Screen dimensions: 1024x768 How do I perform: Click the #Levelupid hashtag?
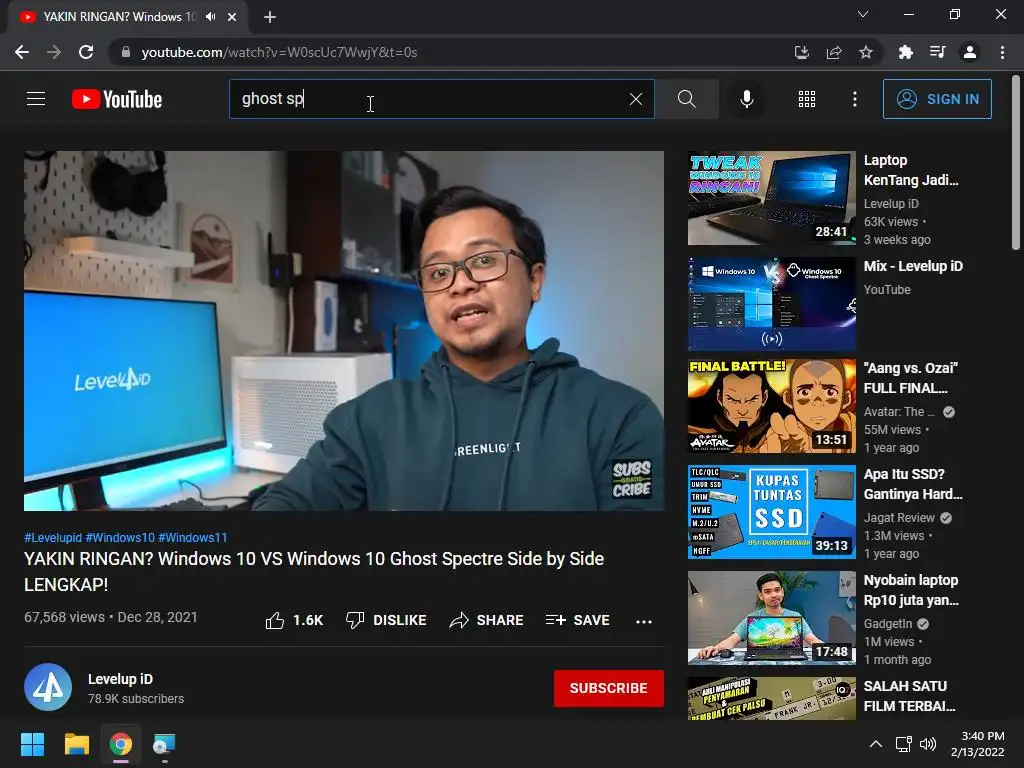[53, 537]
